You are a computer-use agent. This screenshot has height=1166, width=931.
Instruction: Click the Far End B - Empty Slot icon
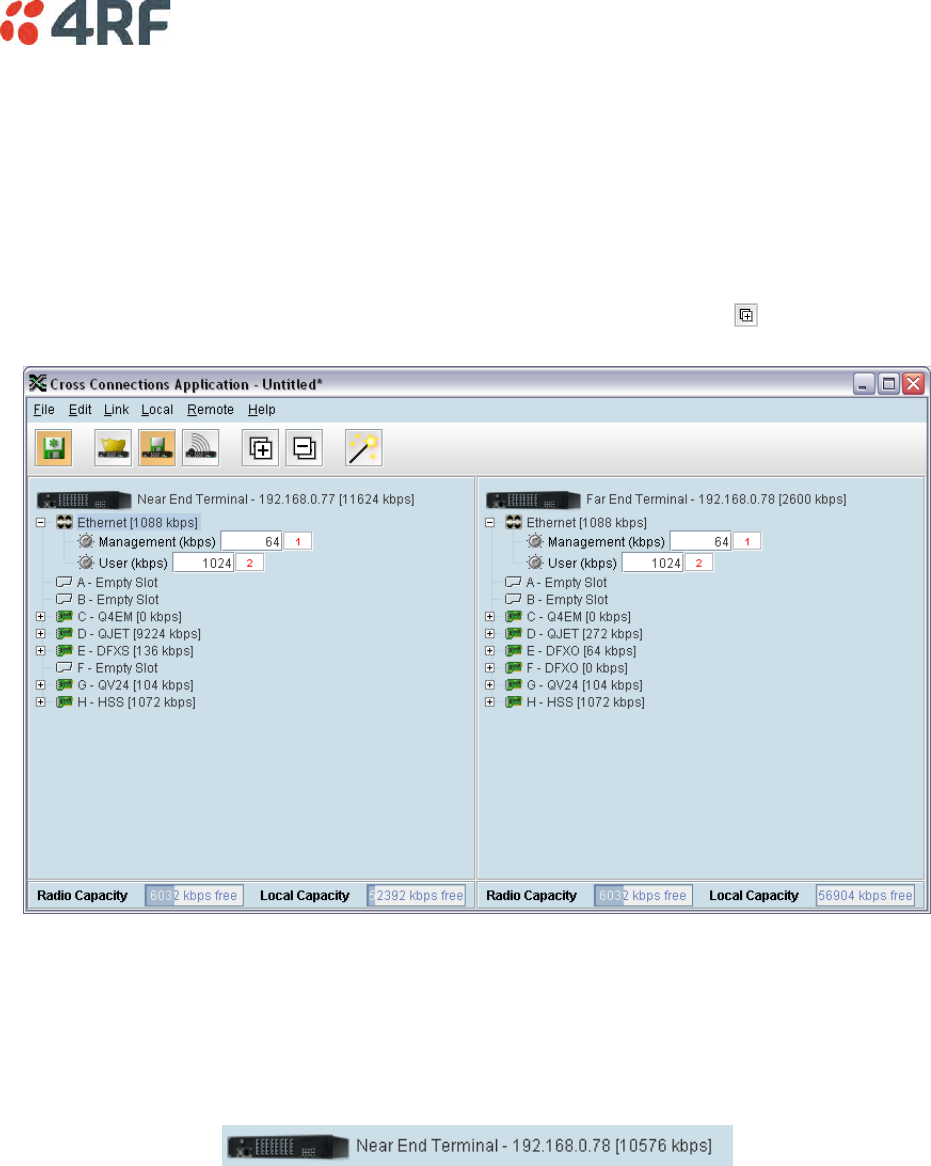(514, 599)
